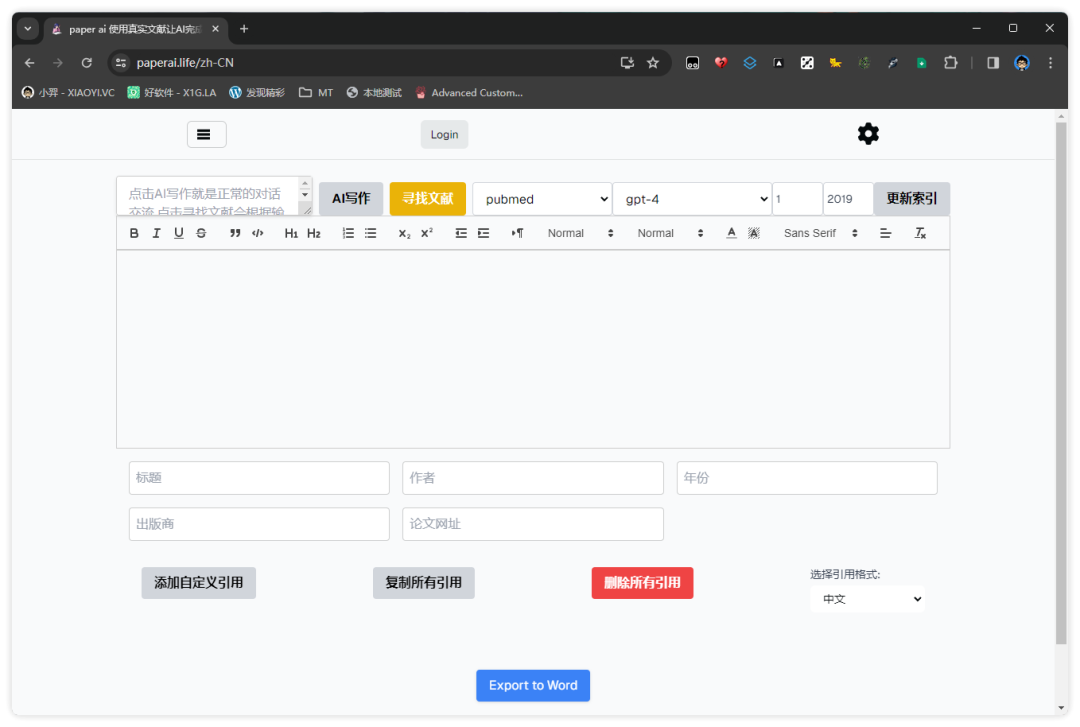The height and width of the screenshot is (727, 1080).
Task: Insert a code block
Action: (x=258, y=233)
